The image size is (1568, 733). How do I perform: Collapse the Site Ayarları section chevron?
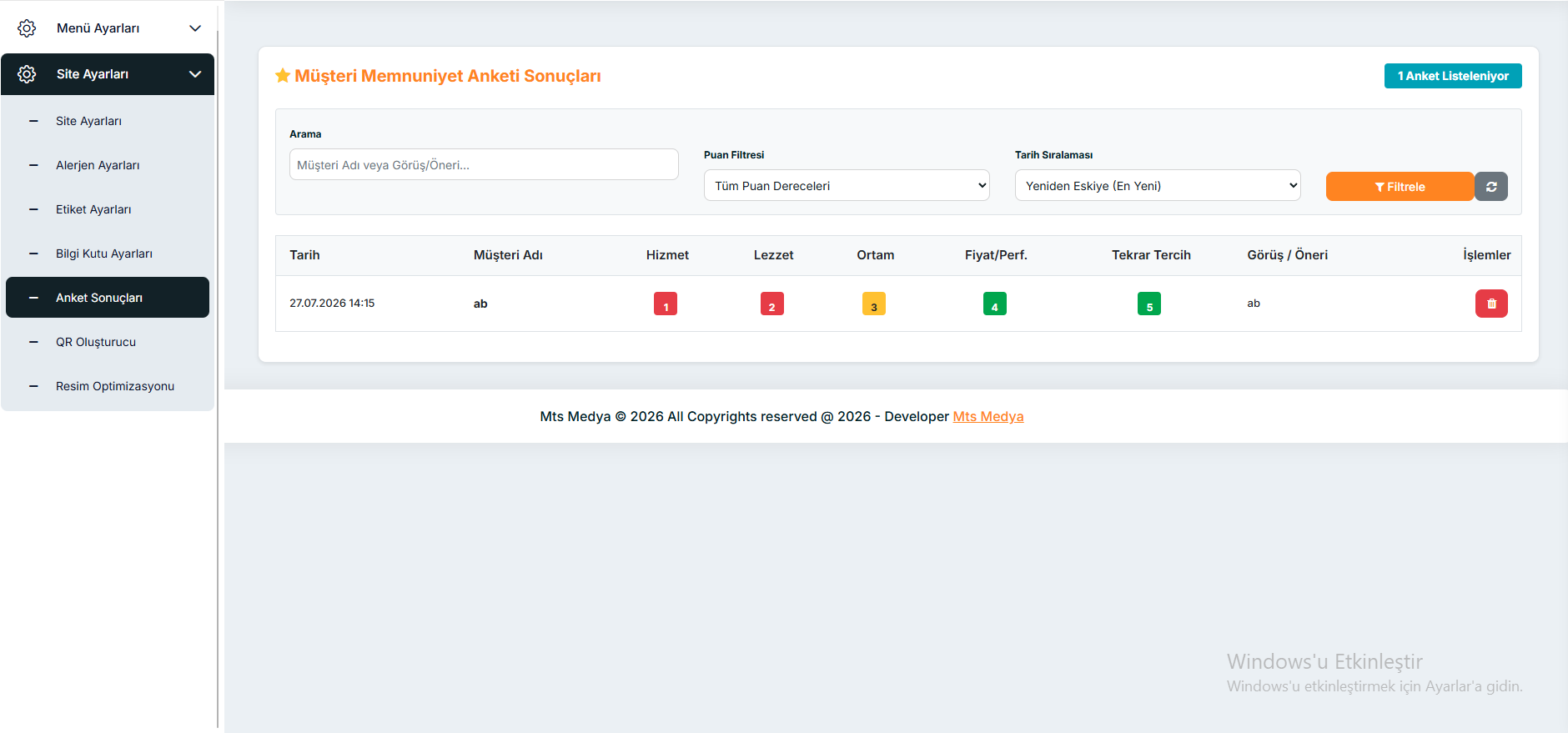point(195,74)
